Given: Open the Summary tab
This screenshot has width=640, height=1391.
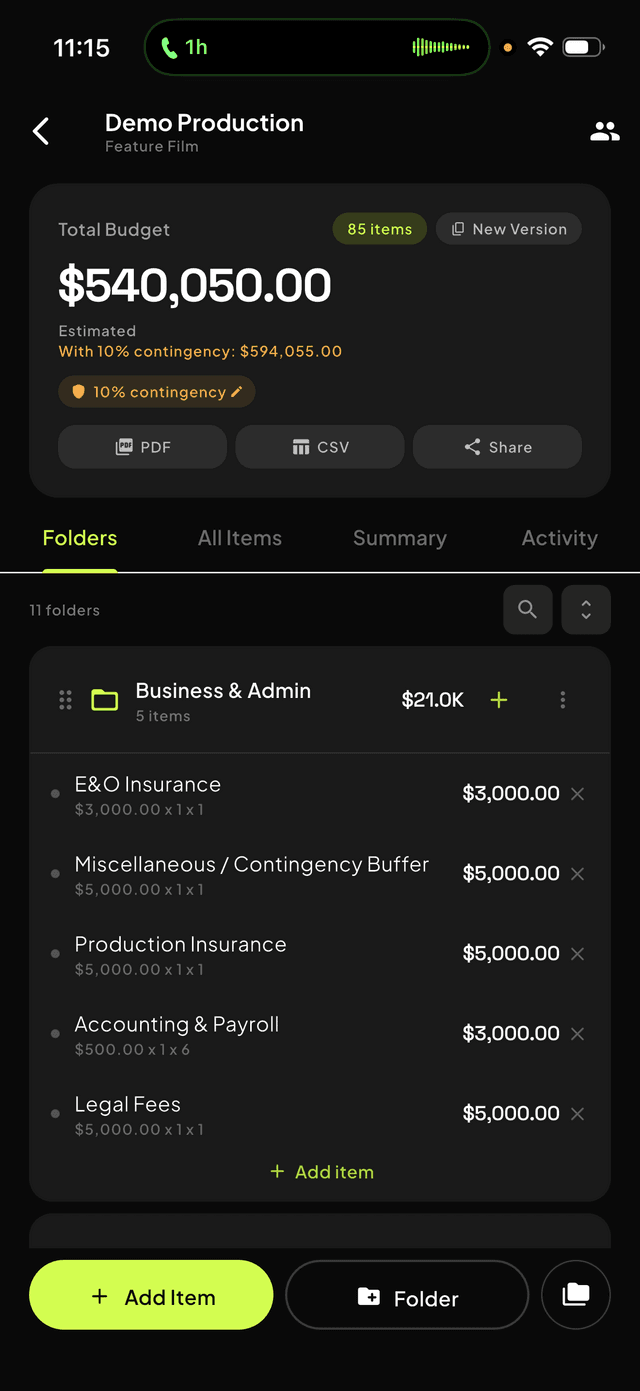Looking at the screenshot, I should pyautogui.click(x=399, y=538).
